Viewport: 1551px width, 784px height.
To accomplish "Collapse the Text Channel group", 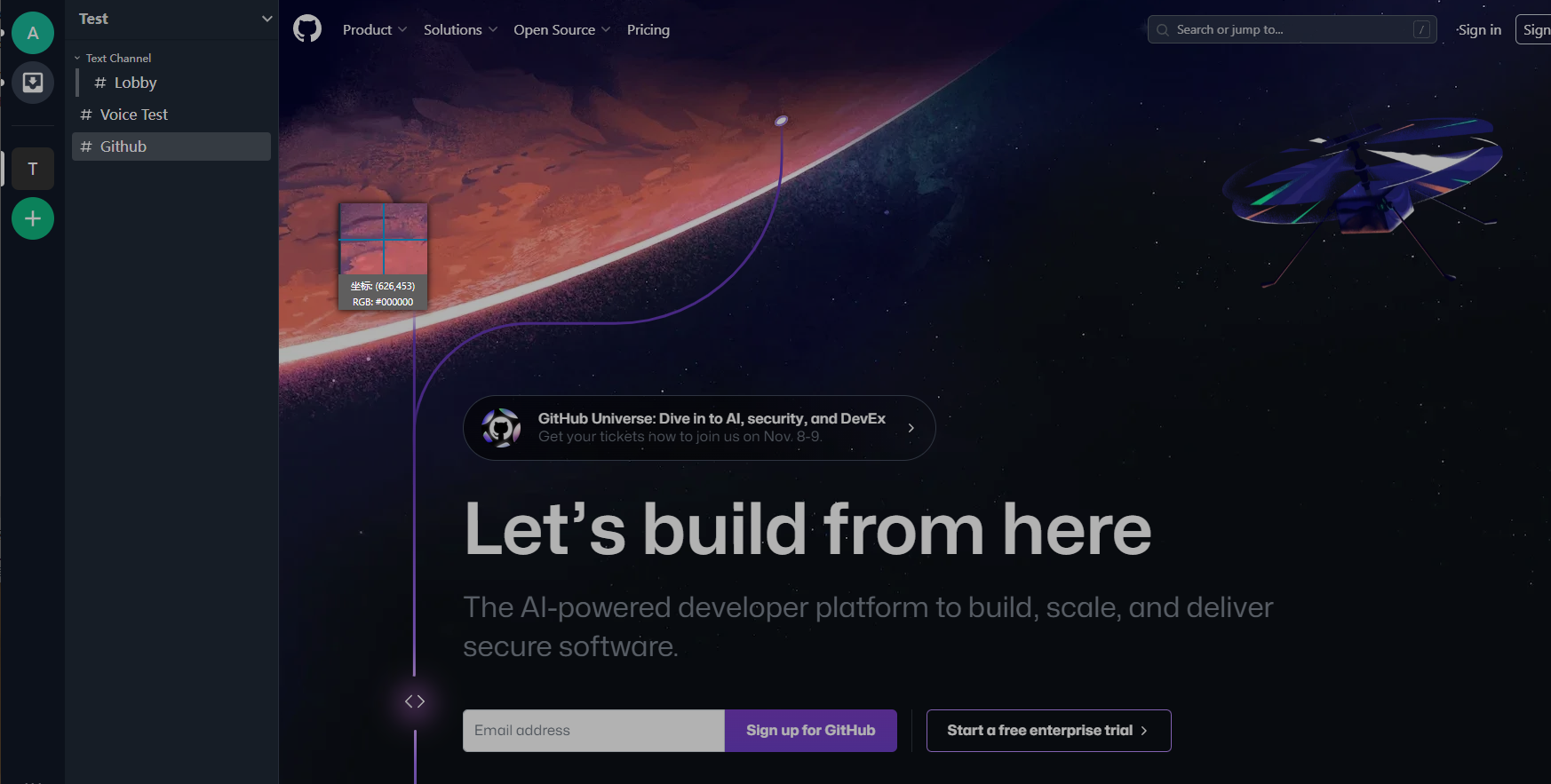I will (x=113, y=58).
